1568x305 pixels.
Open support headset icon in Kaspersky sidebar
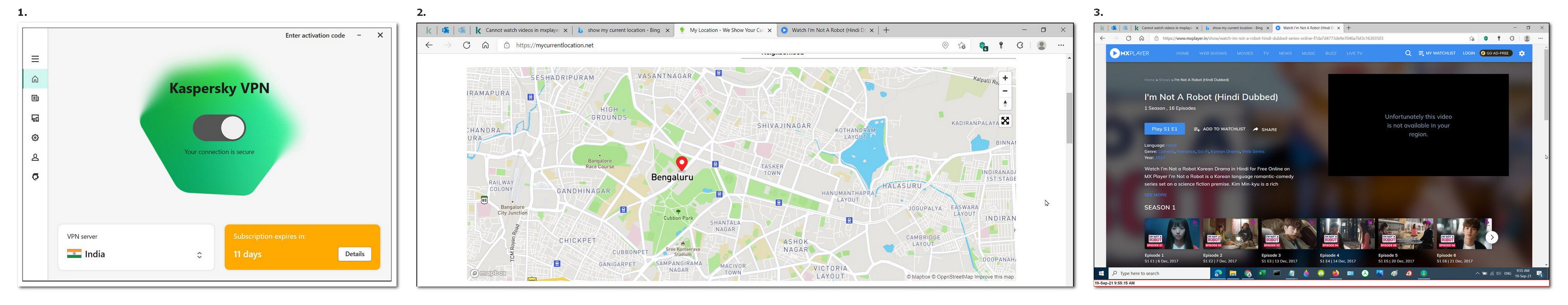click(35, 176)
